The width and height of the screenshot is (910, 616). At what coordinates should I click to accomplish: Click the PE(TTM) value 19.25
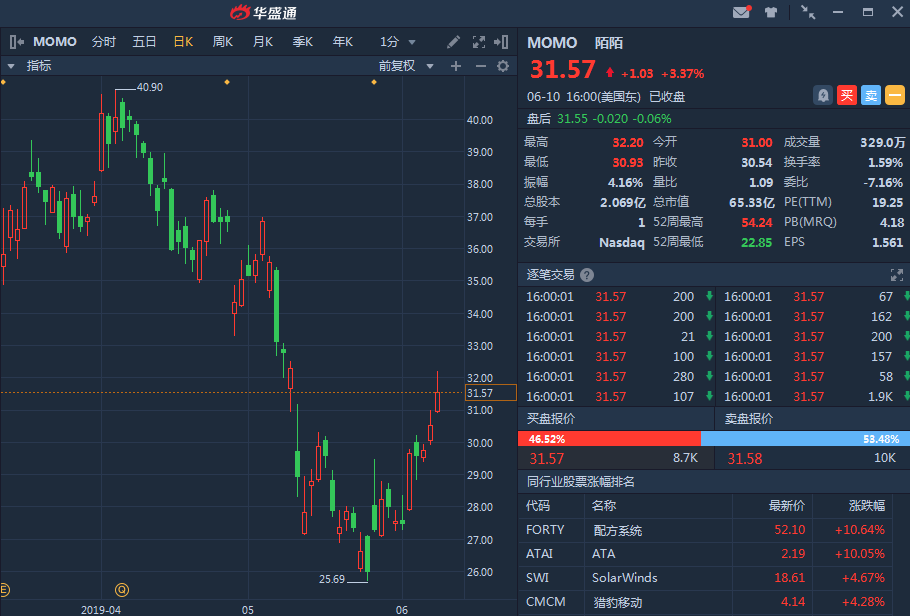[x=887, y=203]
